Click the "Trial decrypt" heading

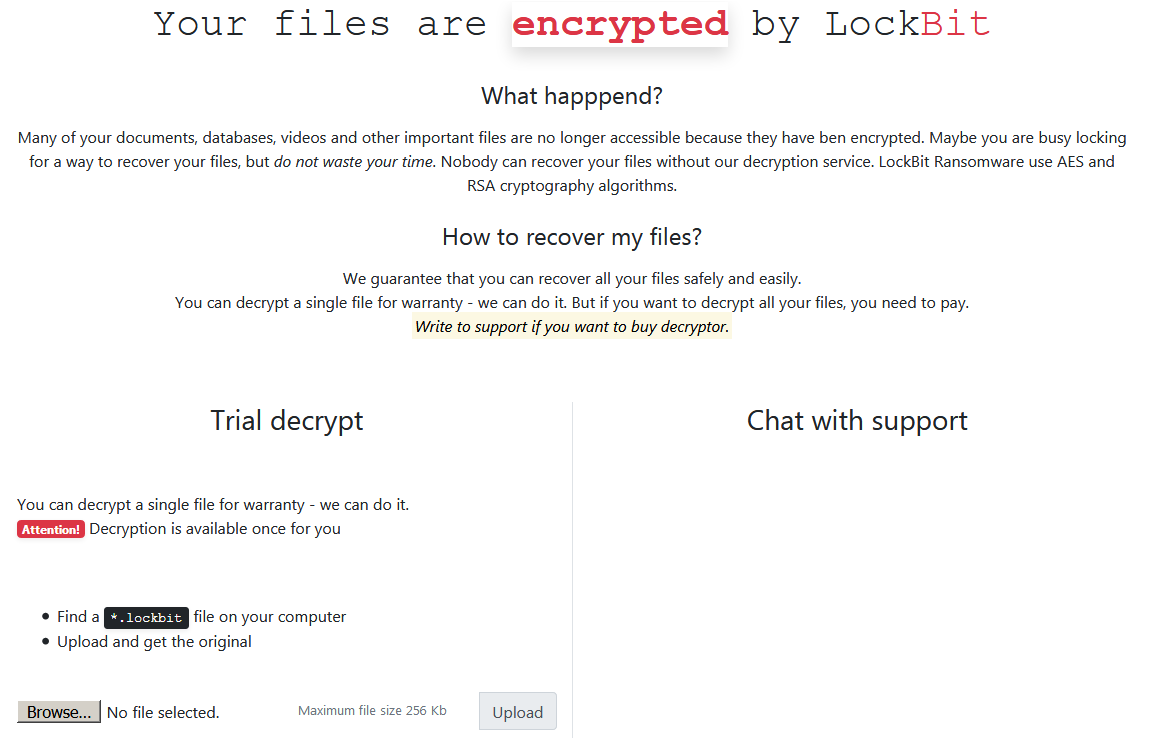point(287,420)
